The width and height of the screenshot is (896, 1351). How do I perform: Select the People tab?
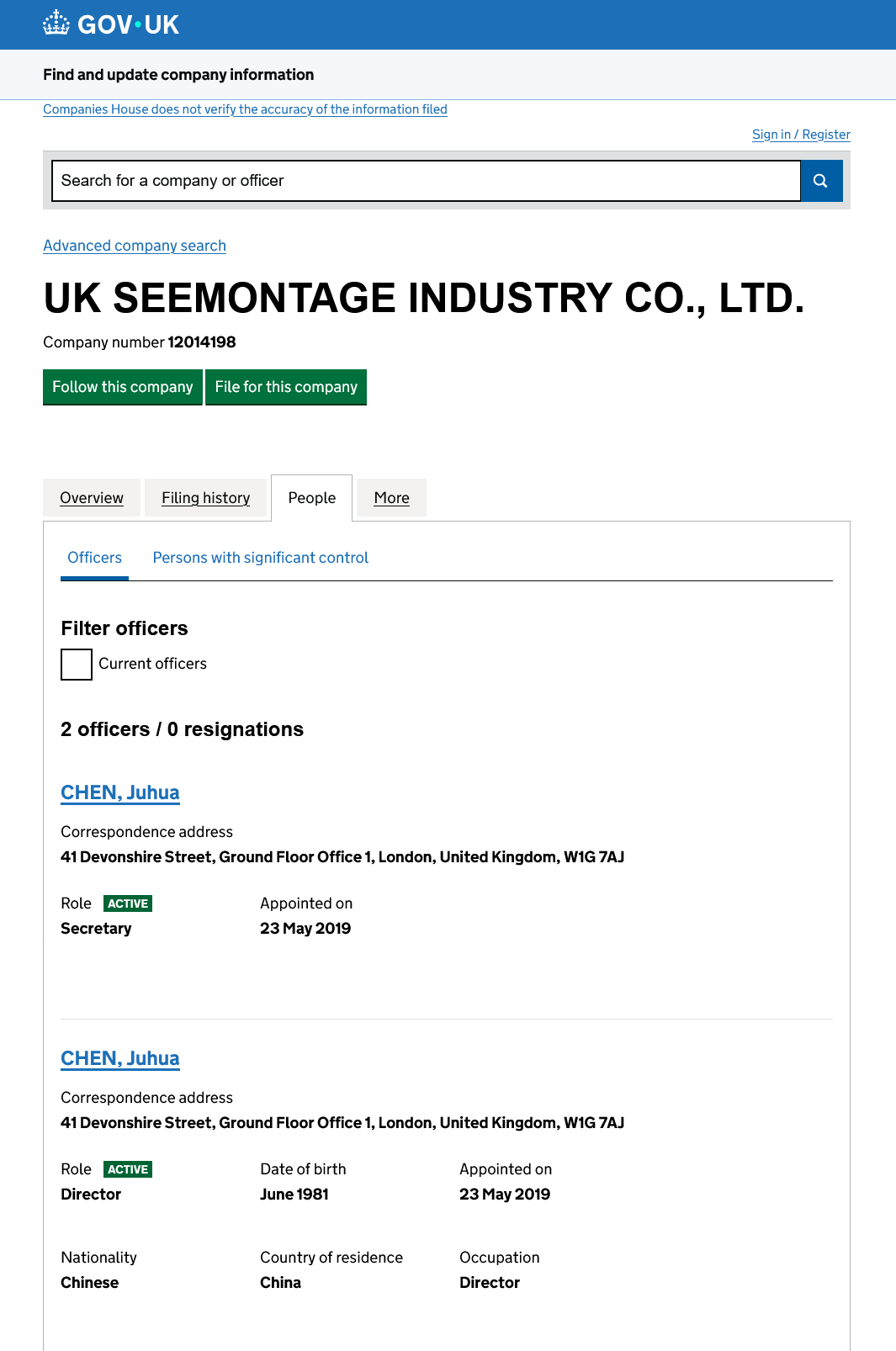pos(312,498)
